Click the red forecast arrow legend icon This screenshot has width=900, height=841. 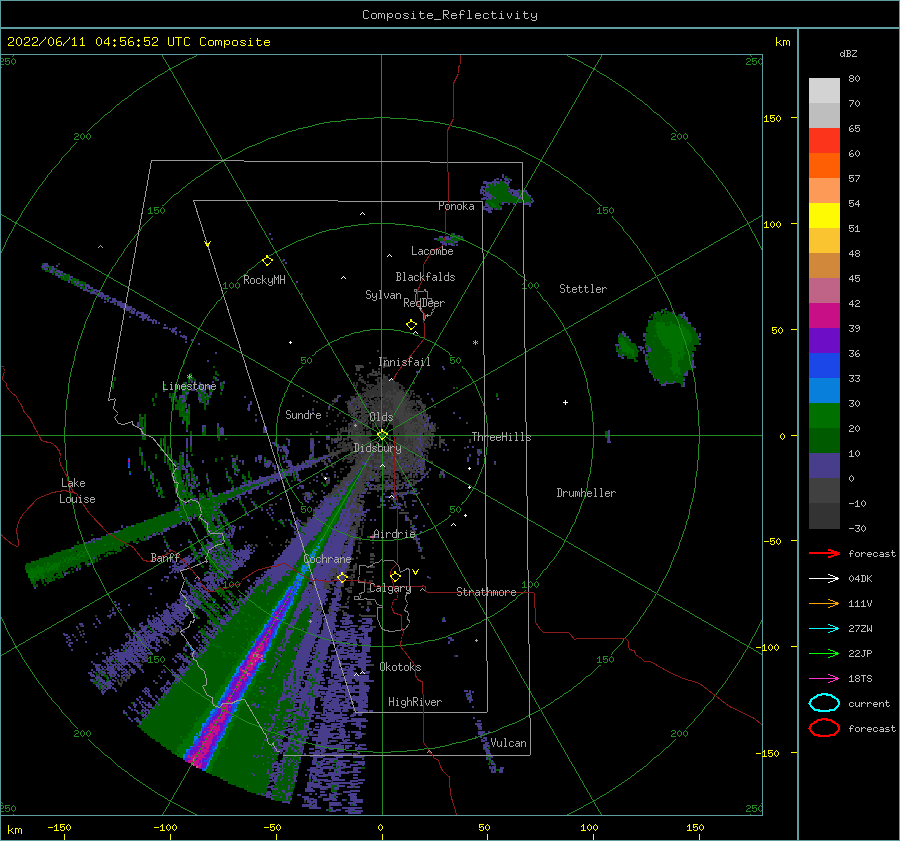(824, 553)
